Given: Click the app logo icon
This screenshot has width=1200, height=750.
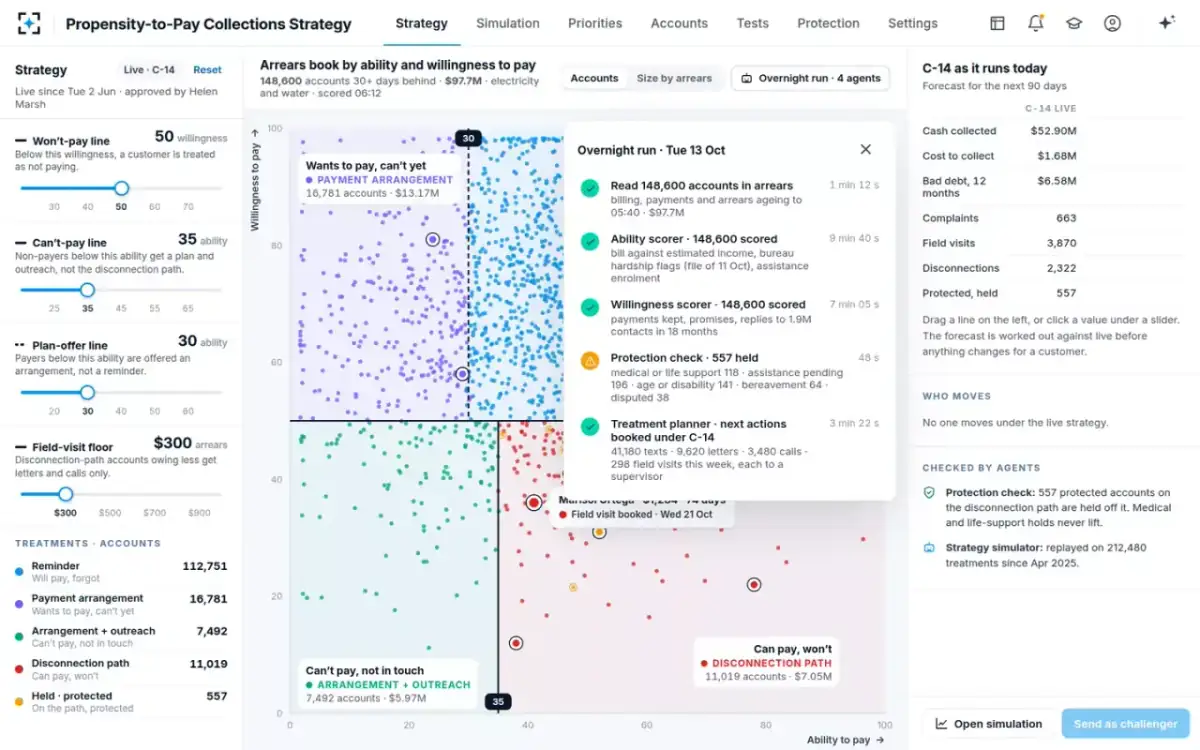Looking at the screenshot, I should point(30,23).
